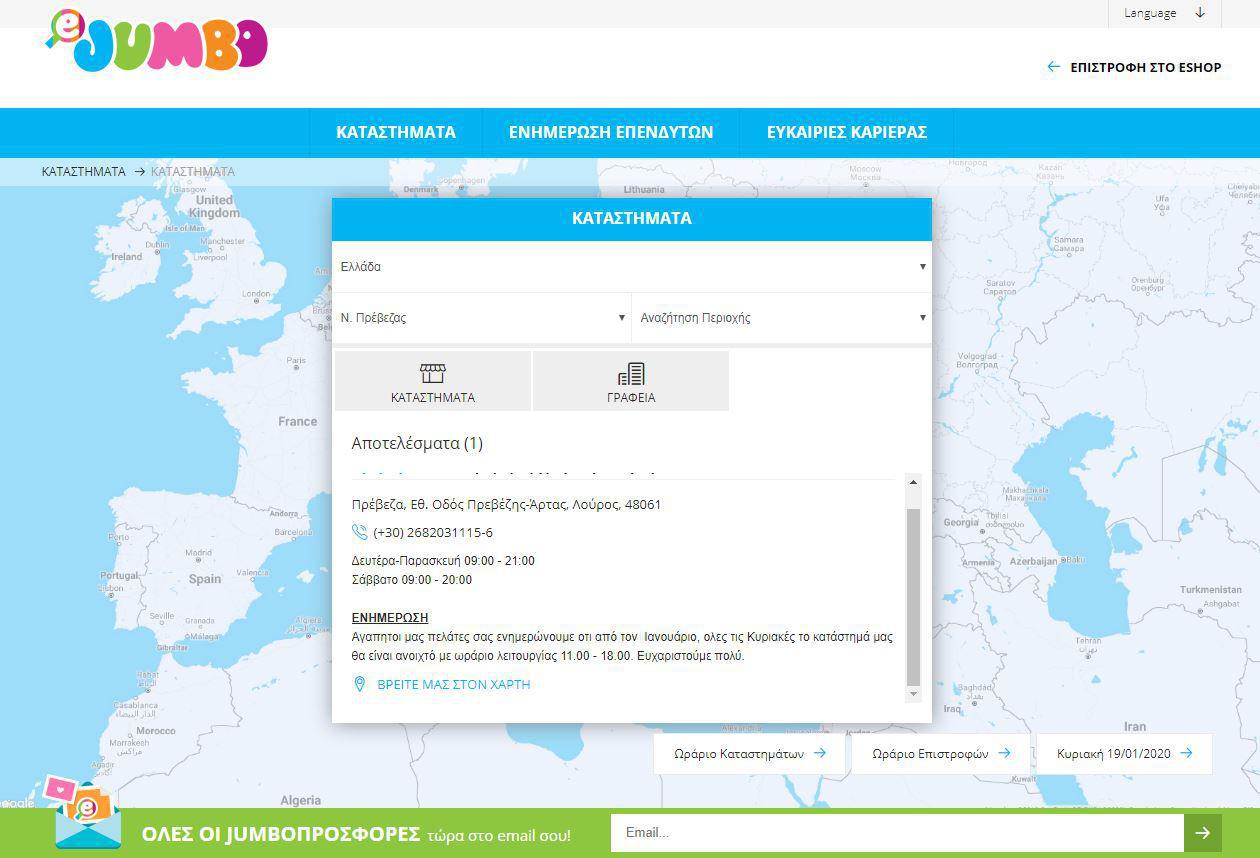Click the Jumbo logo

tap(158, 42)
